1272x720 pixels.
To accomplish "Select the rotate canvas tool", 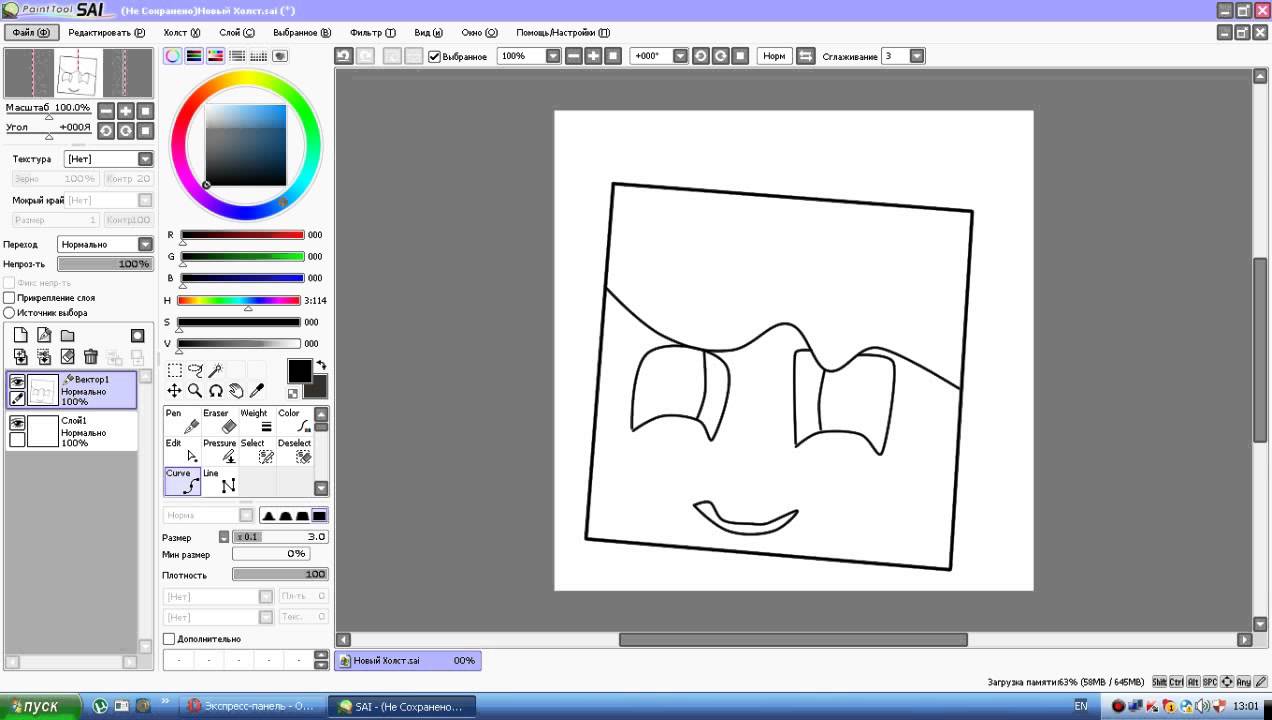I will pyautogui.click(x=215, y=391).
